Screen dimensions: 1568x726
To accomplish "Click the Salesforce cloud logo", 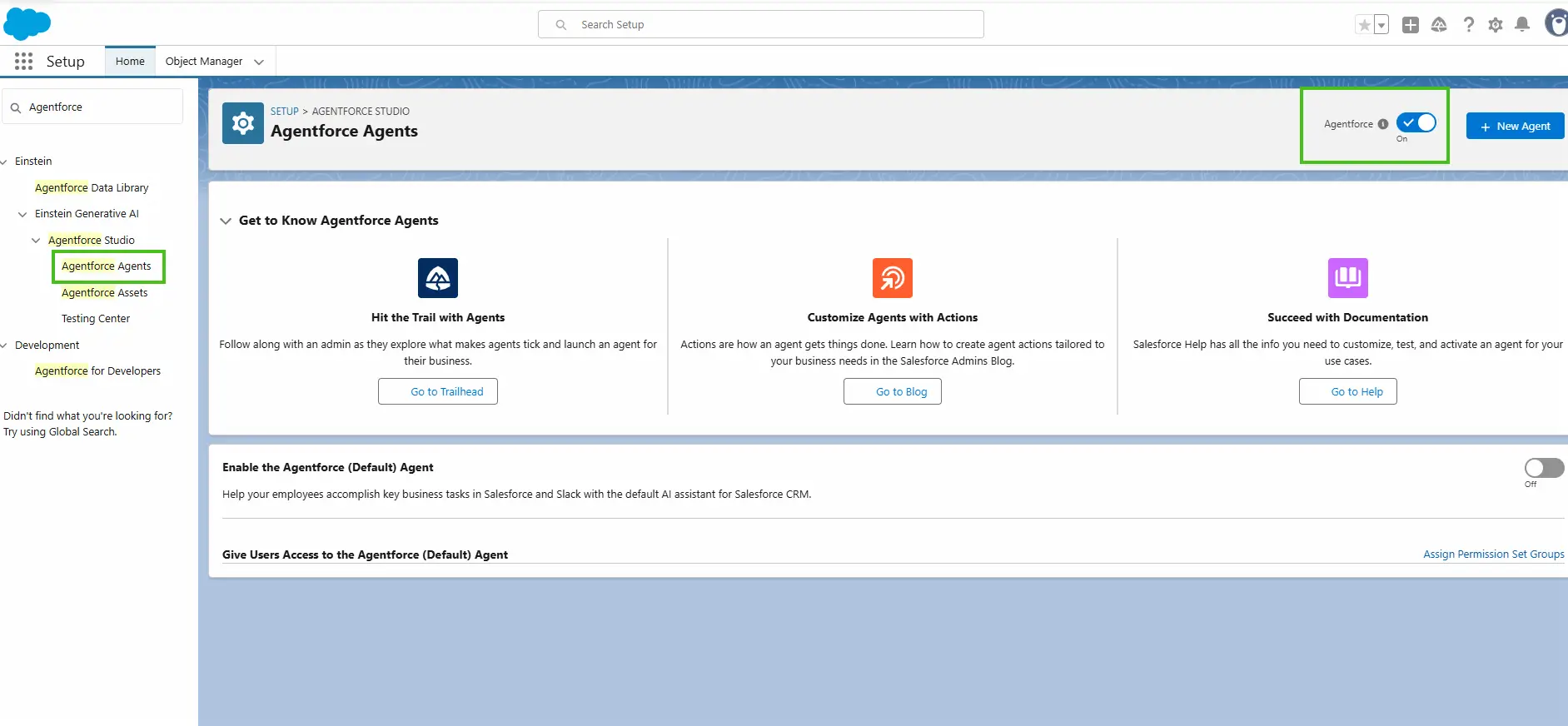I will click(x=27, y=24).
